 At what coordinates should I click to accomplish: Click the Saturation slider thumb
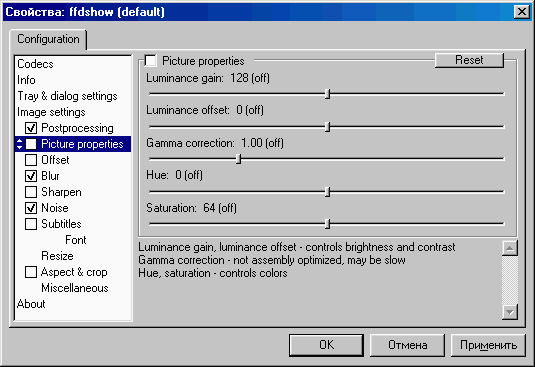point(328,224)
